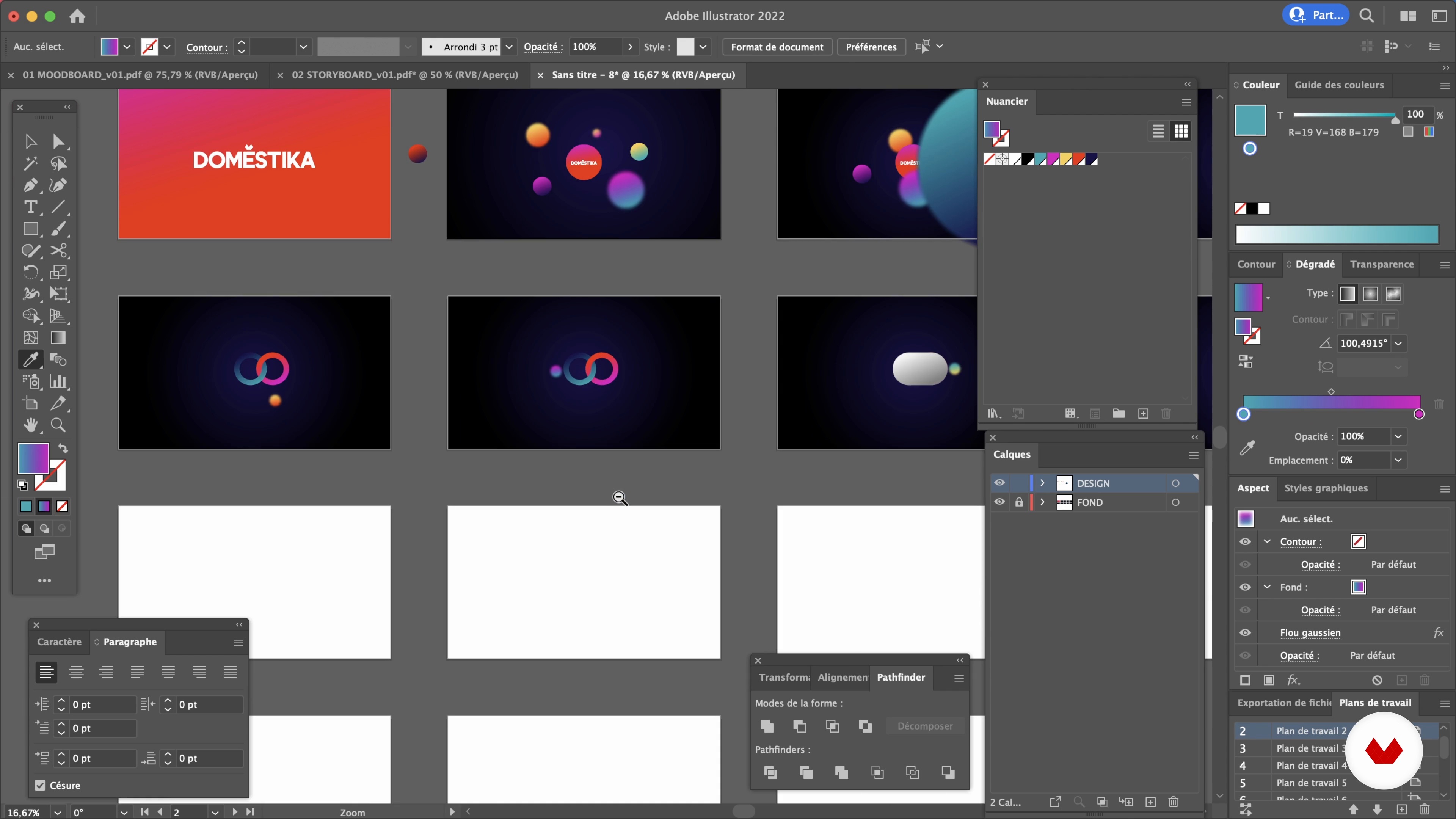Select the Selection tool arrow

(x=30, y=141)
